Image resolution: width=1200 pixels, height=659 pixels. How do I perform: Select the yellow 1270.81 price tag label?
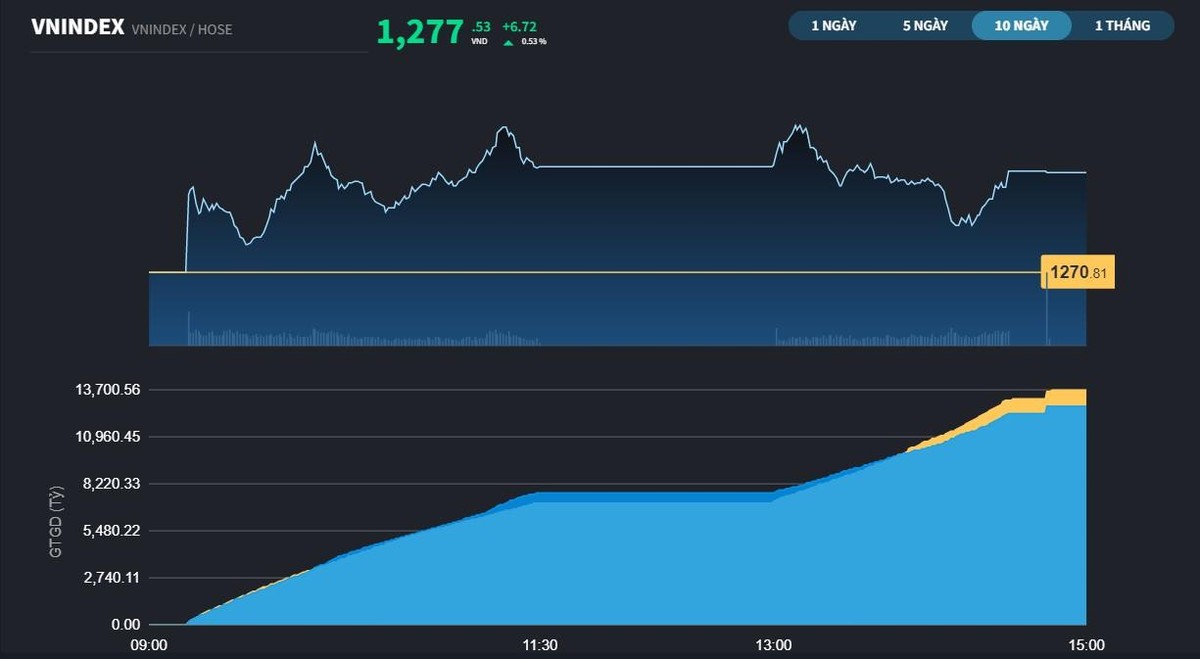click(x=1078, y=270)
